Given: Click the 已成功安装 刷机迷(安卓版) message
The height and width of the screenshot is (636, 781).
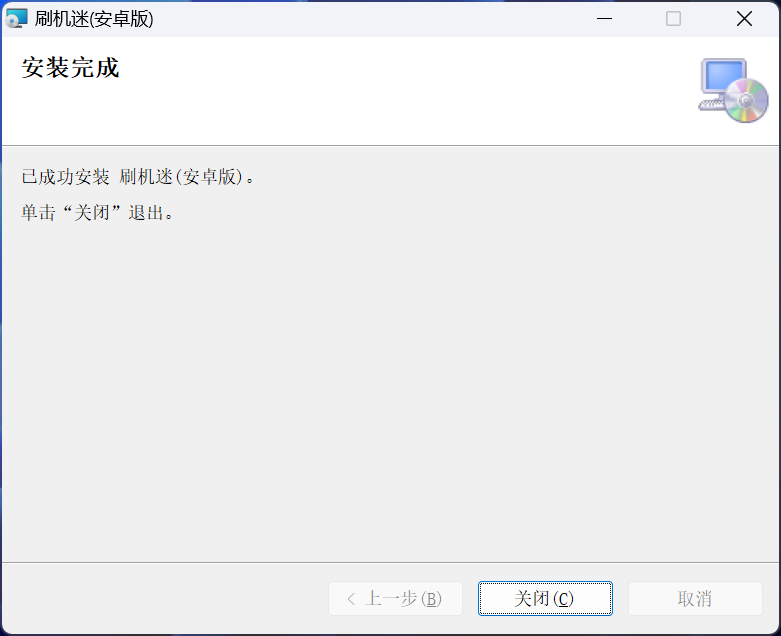Looking at the screenshot, I should [x=138, y=176].
